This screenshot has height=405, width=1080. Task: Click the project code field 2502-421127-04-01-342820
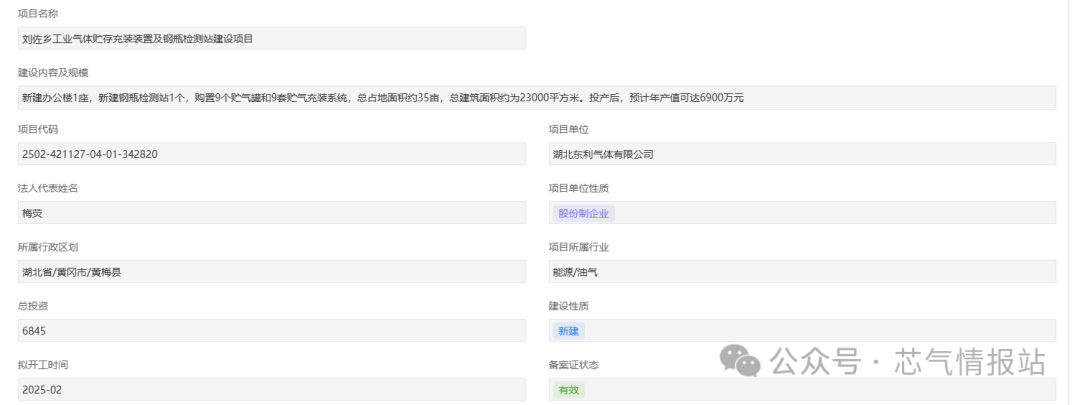271,155
